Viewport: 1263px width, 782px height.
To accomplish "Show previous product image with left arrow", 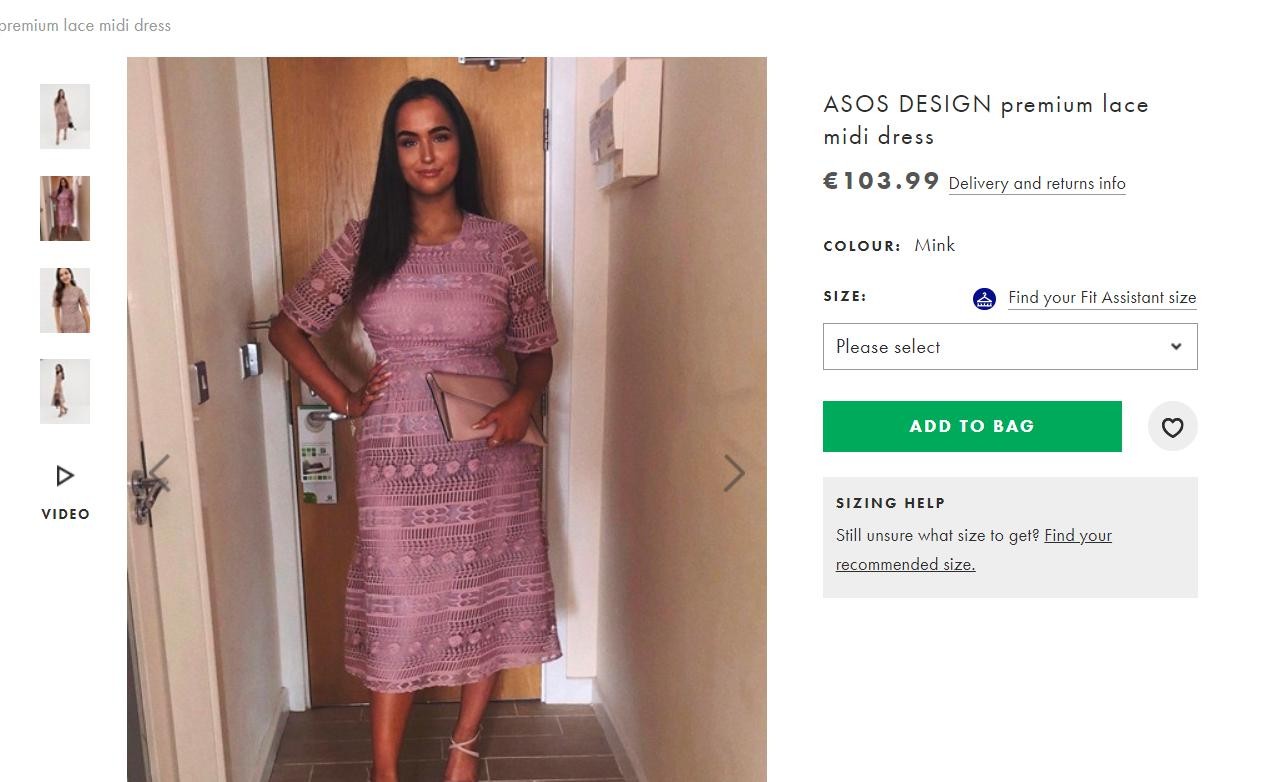I will click(x=159, y=474).
